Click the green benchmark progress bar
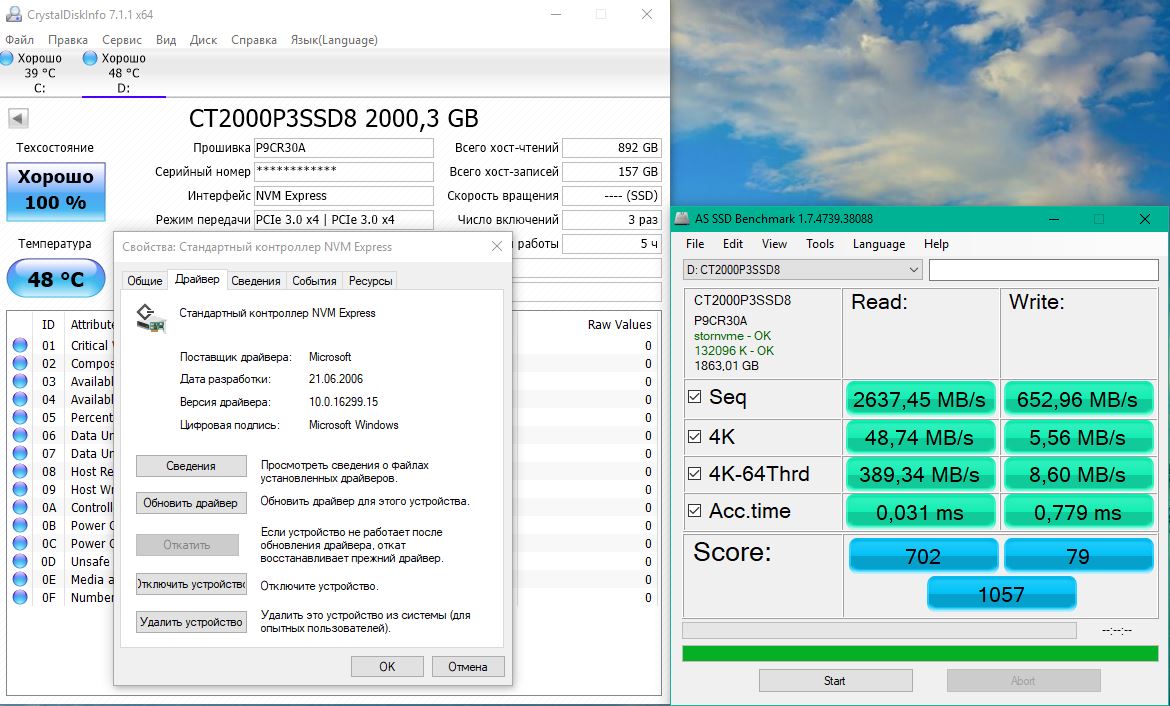 click(920, 653)
